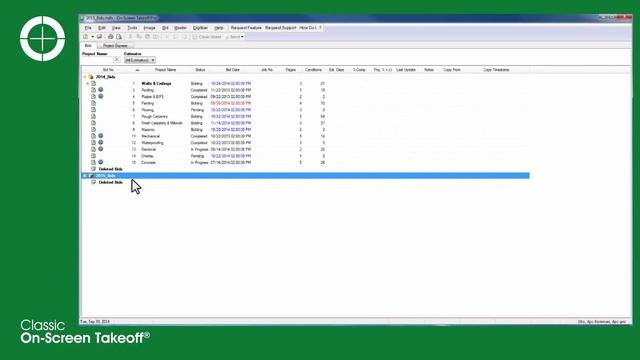The height and width of the screenshot is (360, 640).
Task: Open the Tools menu
Action: pos(132,28)
